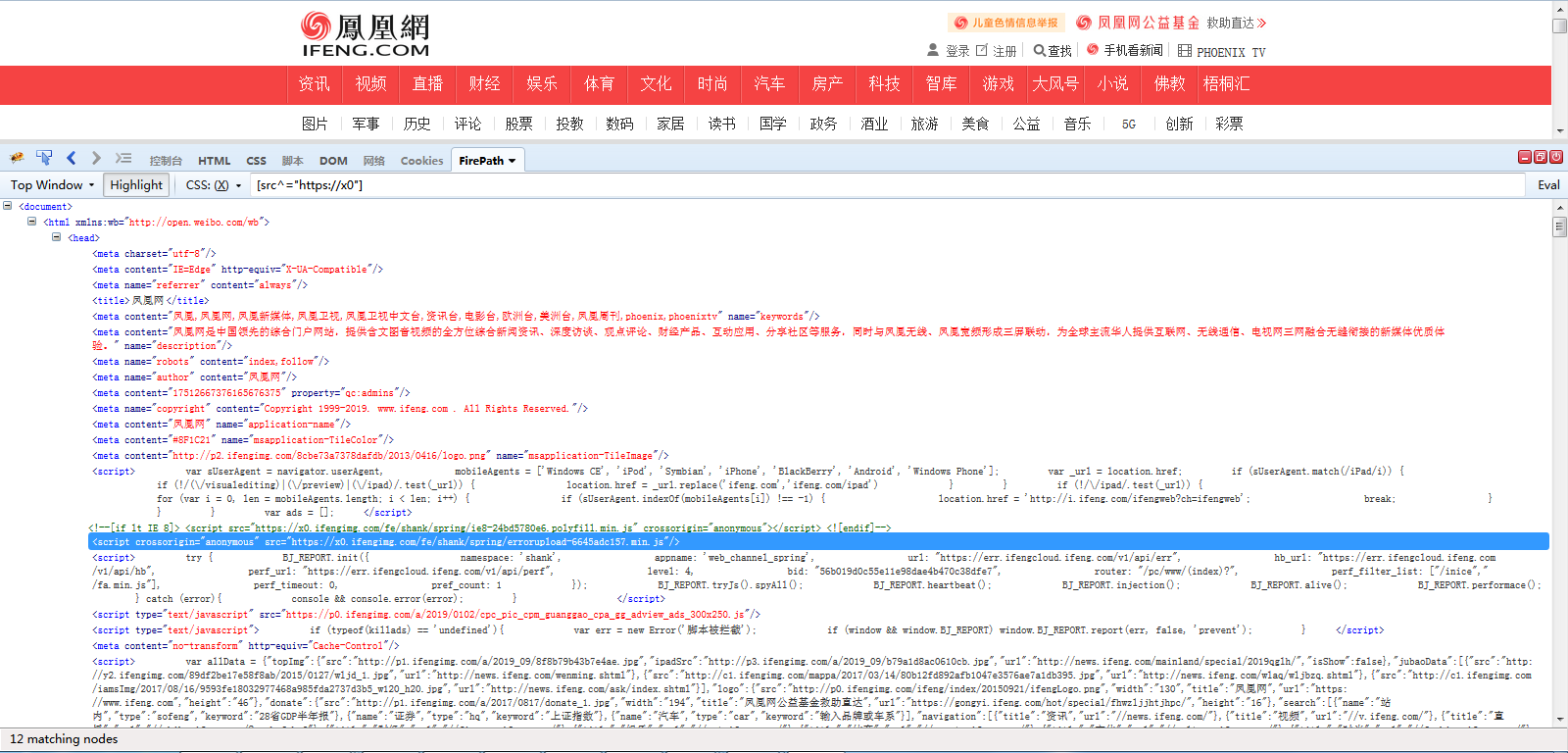
Task: Minimize the Firebug panel
Action: click(1525, 157)
